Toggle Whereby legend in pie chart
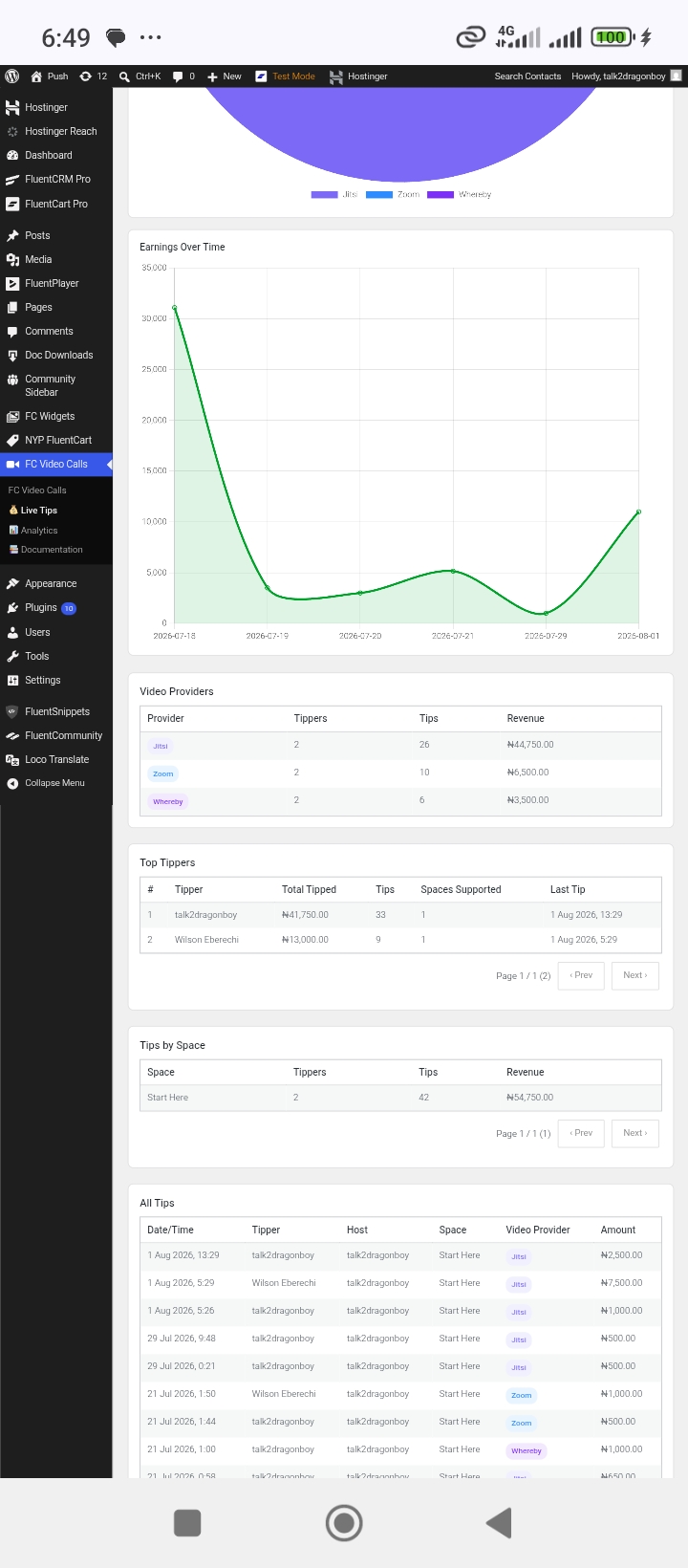Image resolution: width=688 pixels, height=1568 pixels. (x=460, y=194)
